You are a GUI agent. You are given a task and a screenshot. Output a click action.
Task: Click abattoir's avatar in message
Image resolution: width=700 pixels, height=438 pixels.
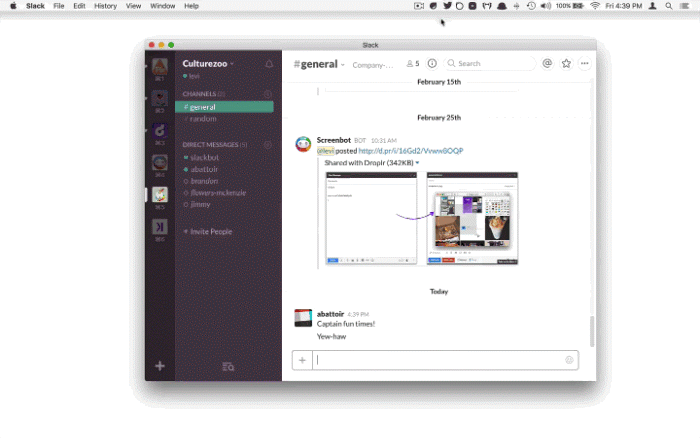[x=303, y=318]
